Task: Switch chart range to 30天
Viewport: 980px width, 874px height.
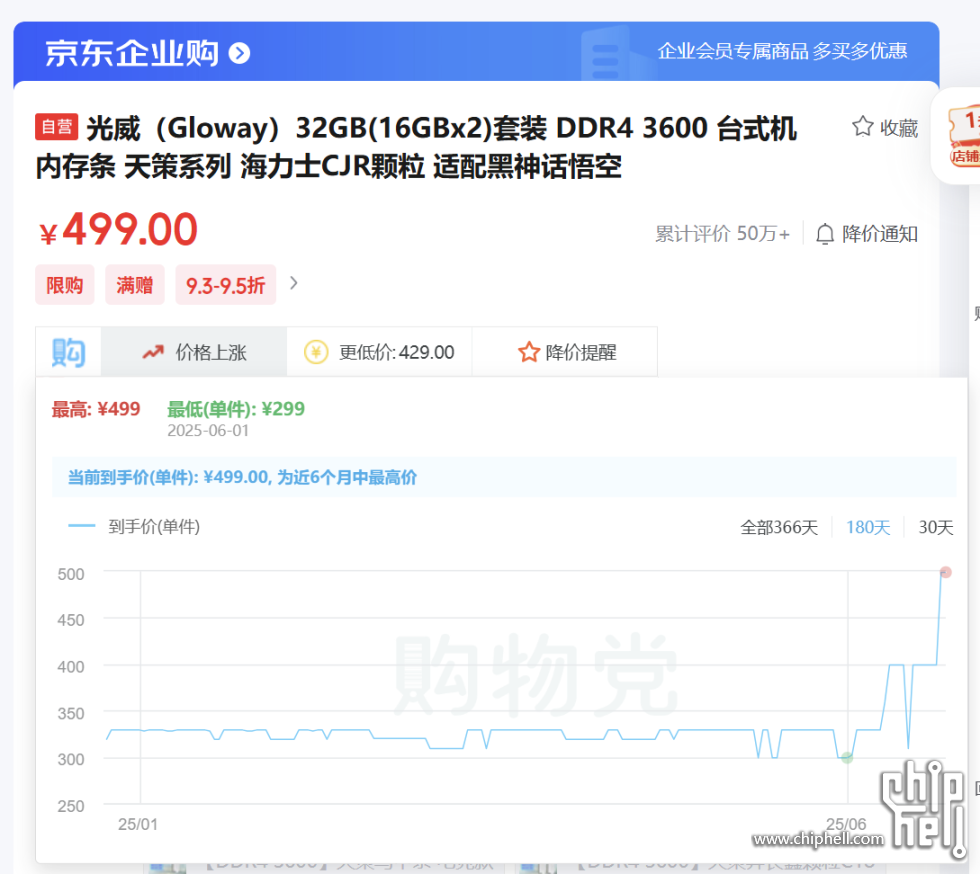Action: point(936,528)
